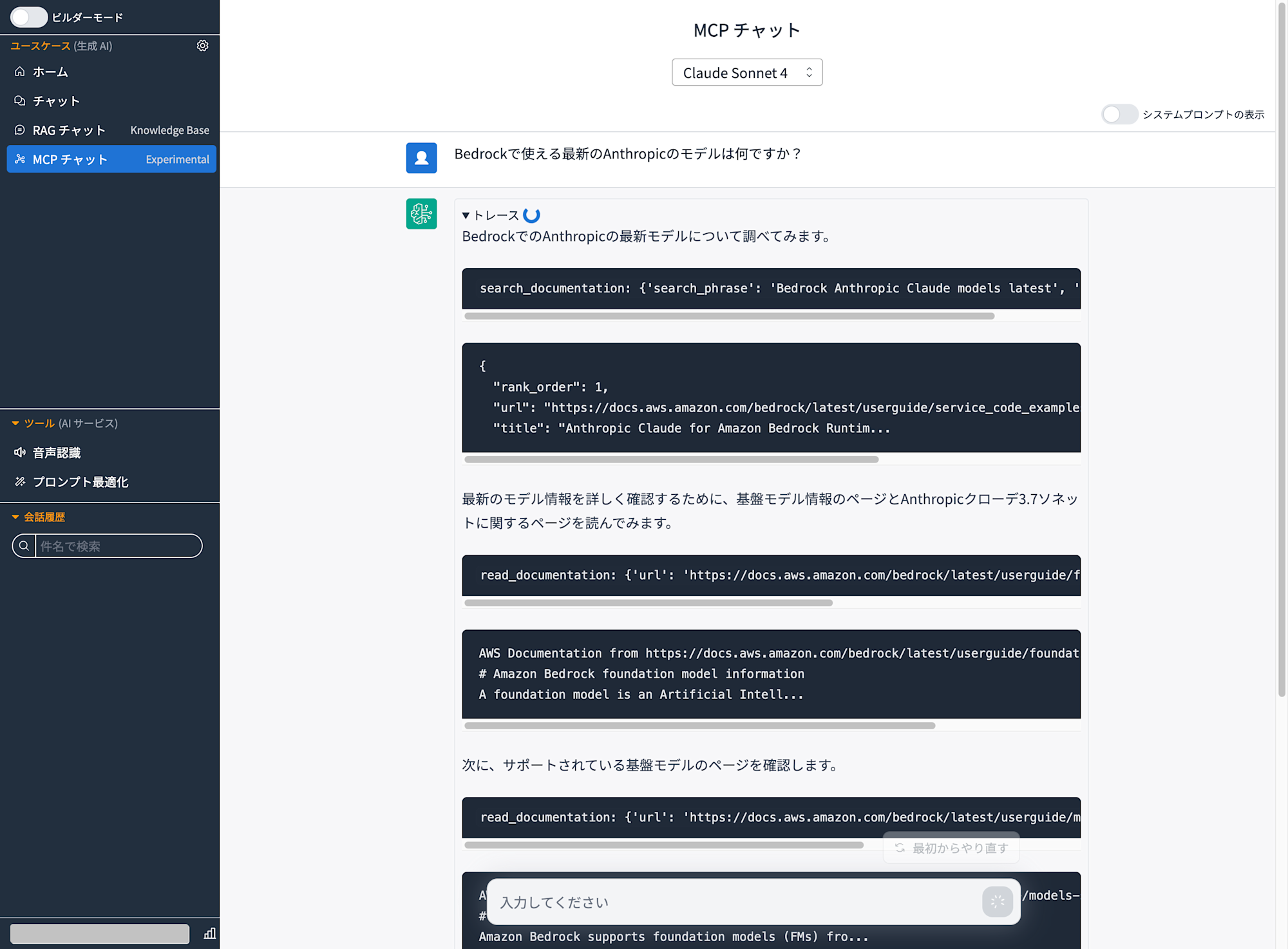Image resolution: width=1288 pixels, height=949 pixels.
Task: Click search_documentation code block scrollbar
Action: tap(729, 316)
